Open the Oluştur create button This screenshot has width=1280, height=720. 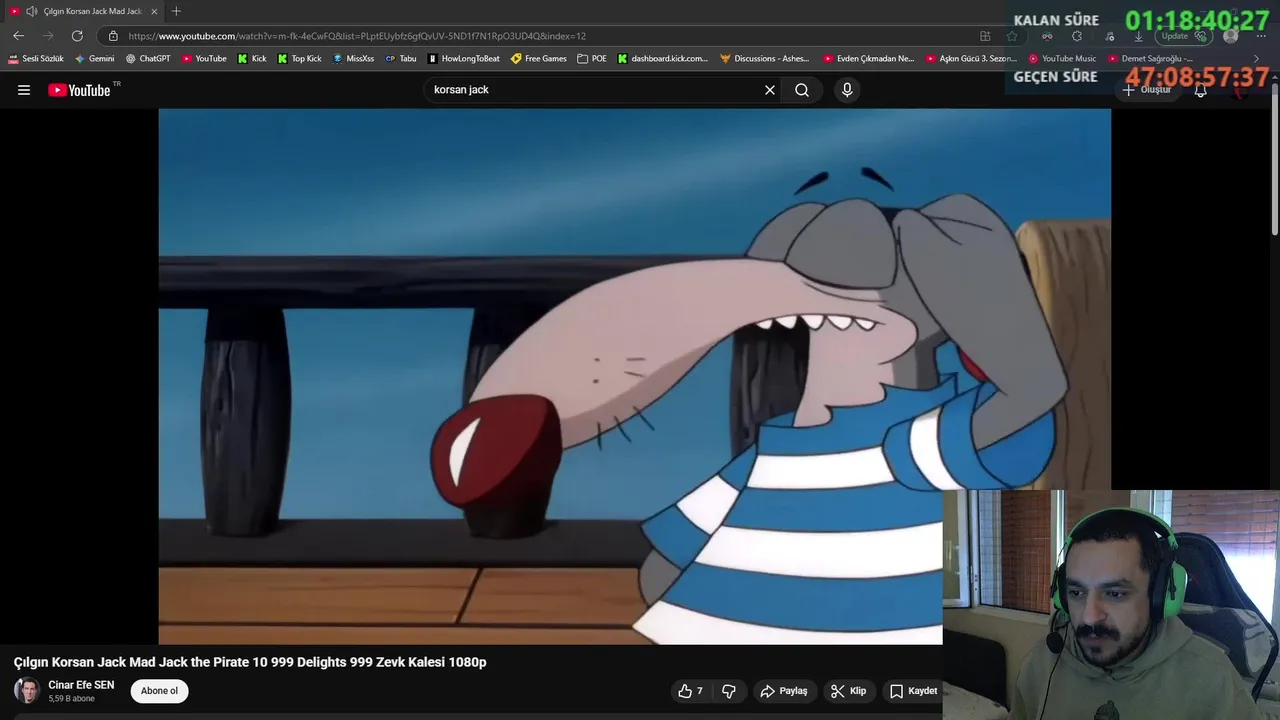click(x=1147, y=90)
